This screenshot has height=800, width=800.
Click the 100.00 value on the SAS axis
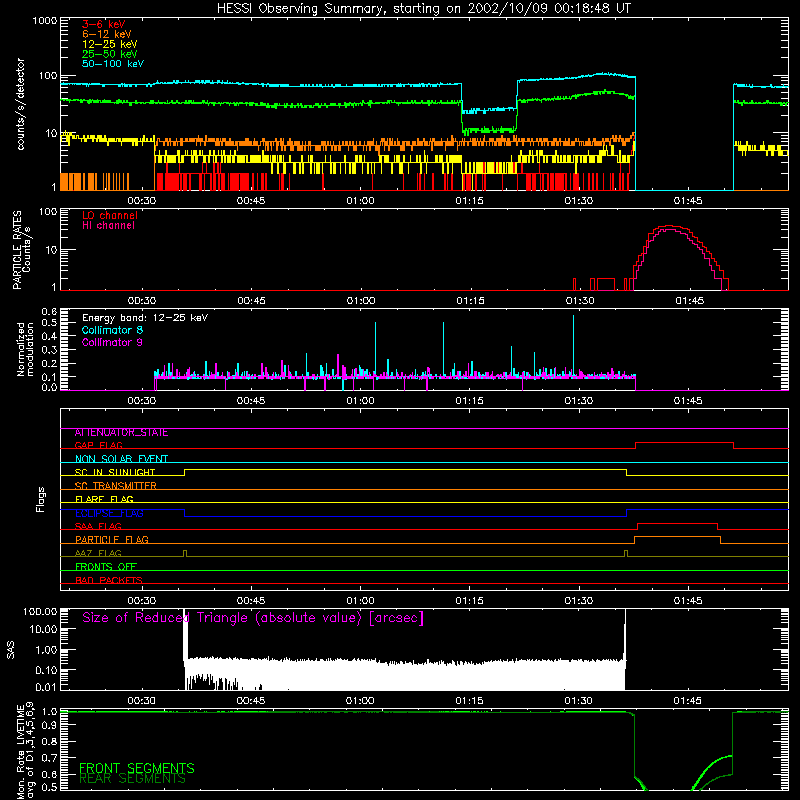click(40, 612)
